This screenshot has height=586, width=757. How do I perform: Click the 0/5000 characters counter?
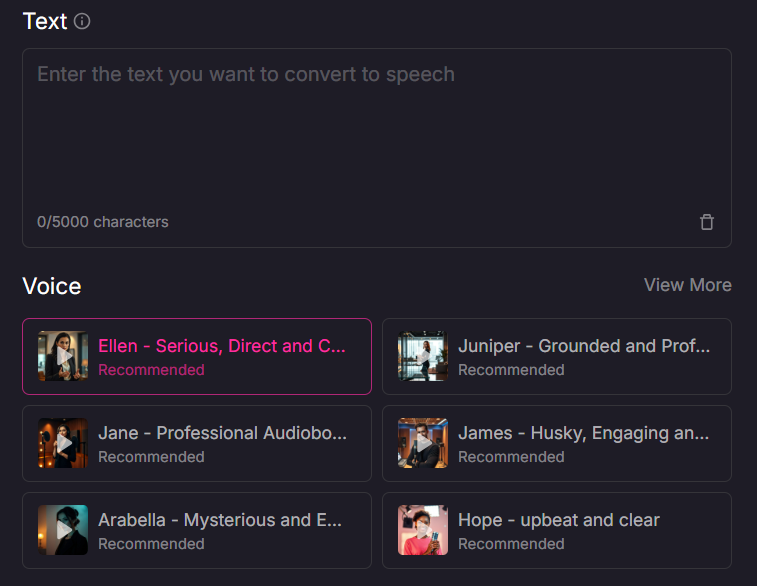coord(103,222)
